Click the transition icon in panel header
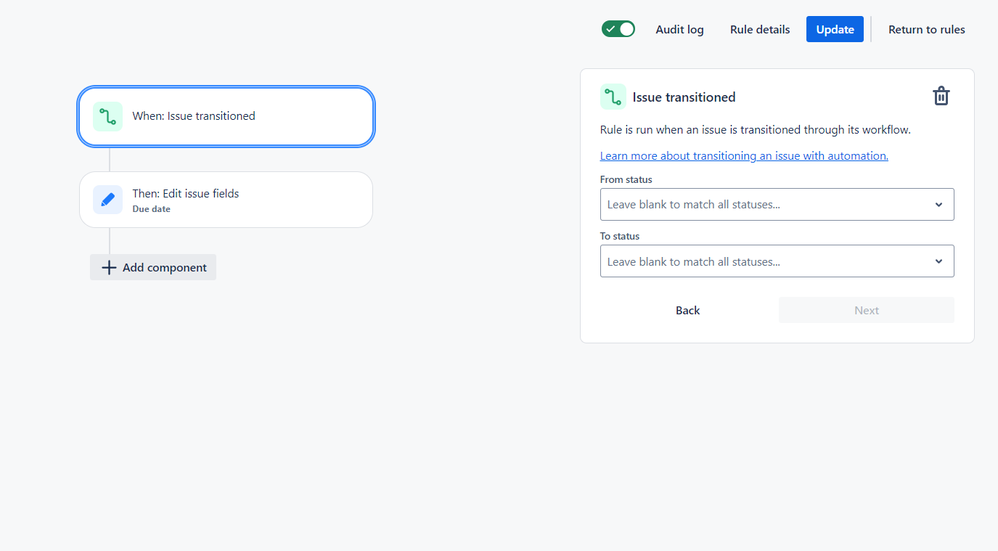The height and width of the screenshot is (551, 998). coord(613,97)
